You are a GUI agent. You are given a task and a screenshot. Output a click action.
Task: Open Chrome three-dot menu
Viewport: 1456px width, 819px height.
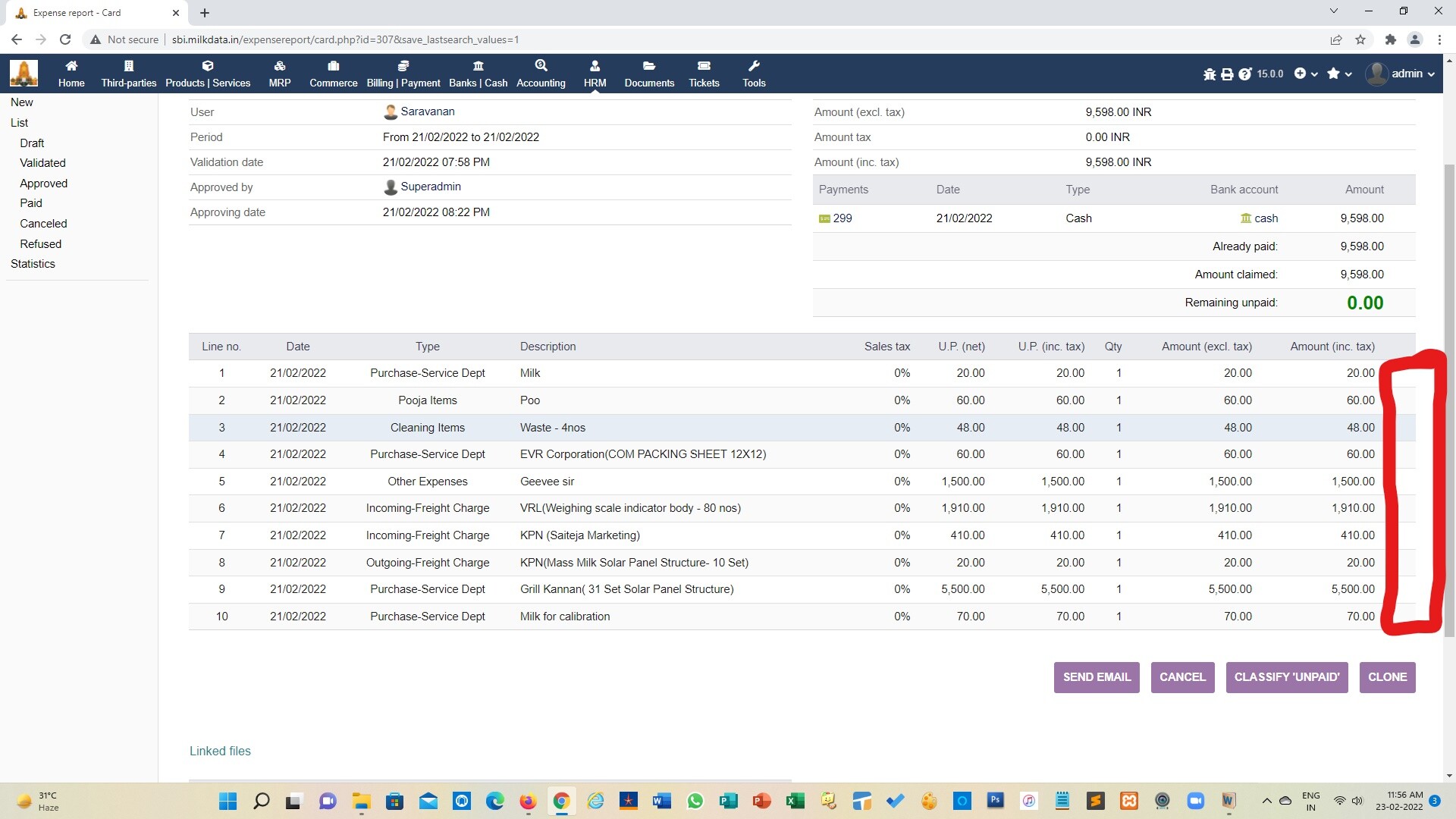click(x=1439, y=39)
